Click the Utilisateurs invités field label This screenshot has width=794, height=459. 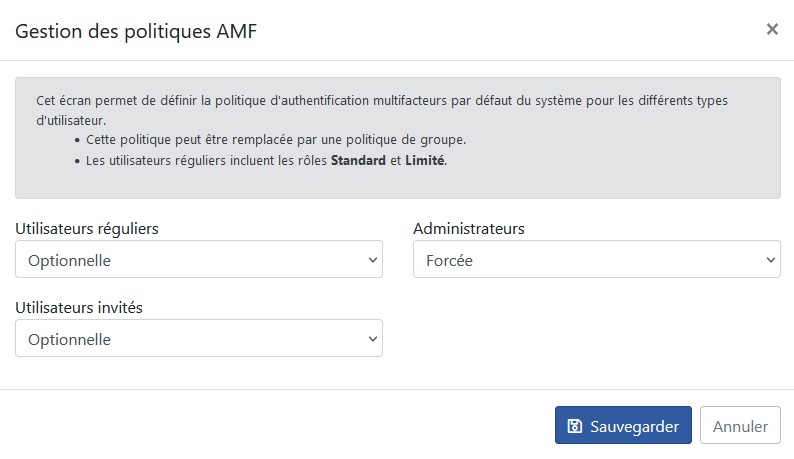(x=79, y=308)
